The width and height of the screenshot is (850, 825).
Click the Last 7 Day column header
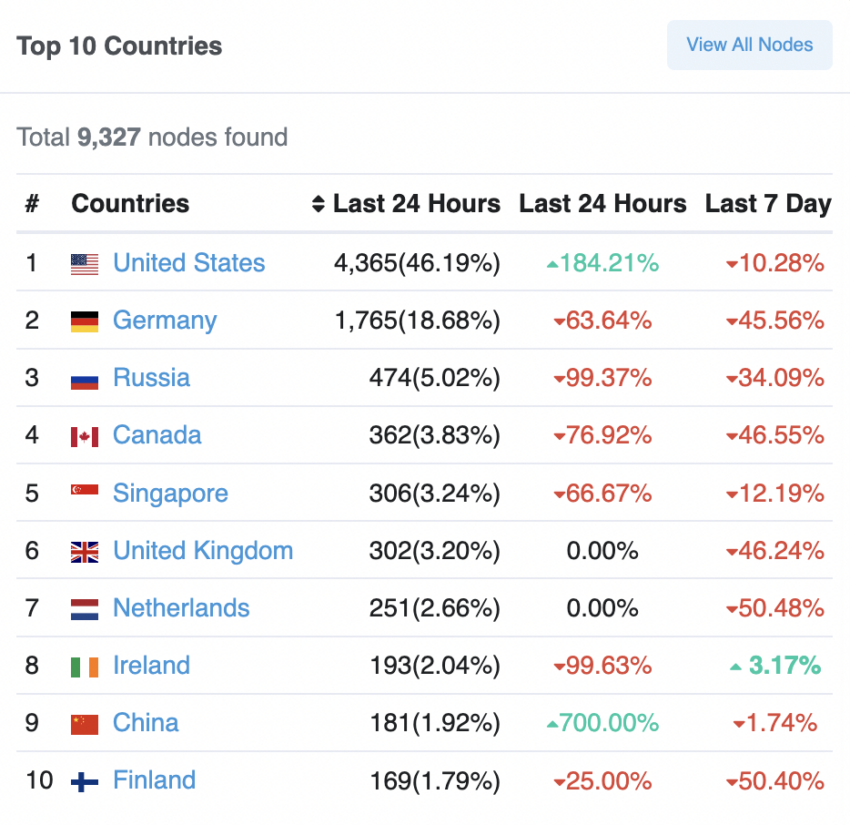[x=768, y=204]
